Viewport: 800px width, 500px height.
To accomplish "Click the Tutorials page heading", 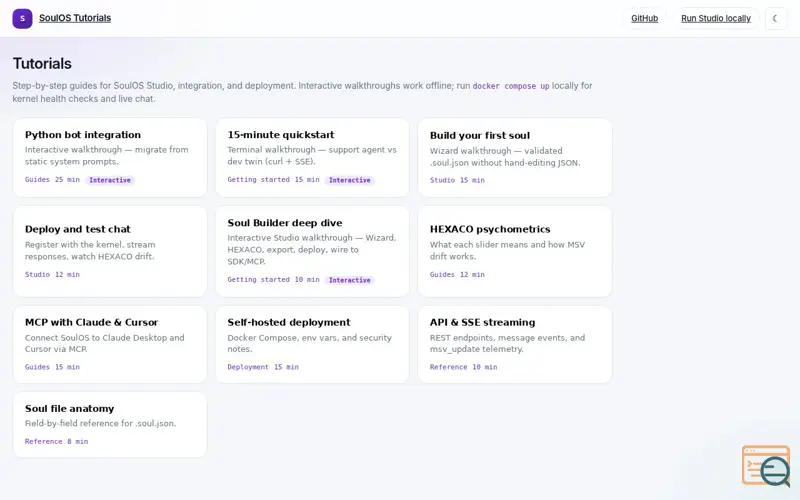I will tap(42, 63).
